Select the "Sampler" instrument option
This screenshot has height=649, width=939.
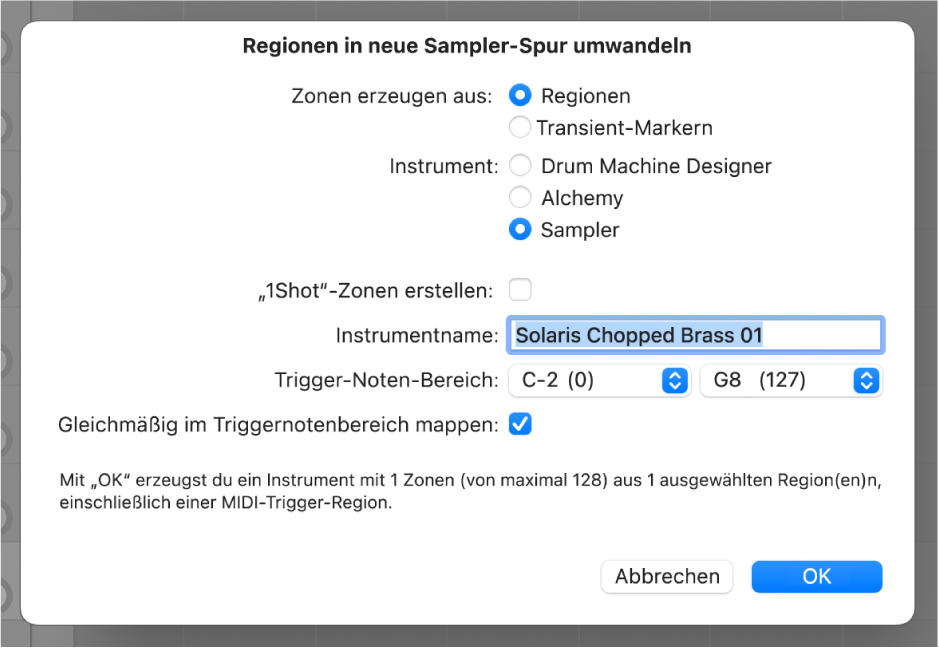point(520,229)
